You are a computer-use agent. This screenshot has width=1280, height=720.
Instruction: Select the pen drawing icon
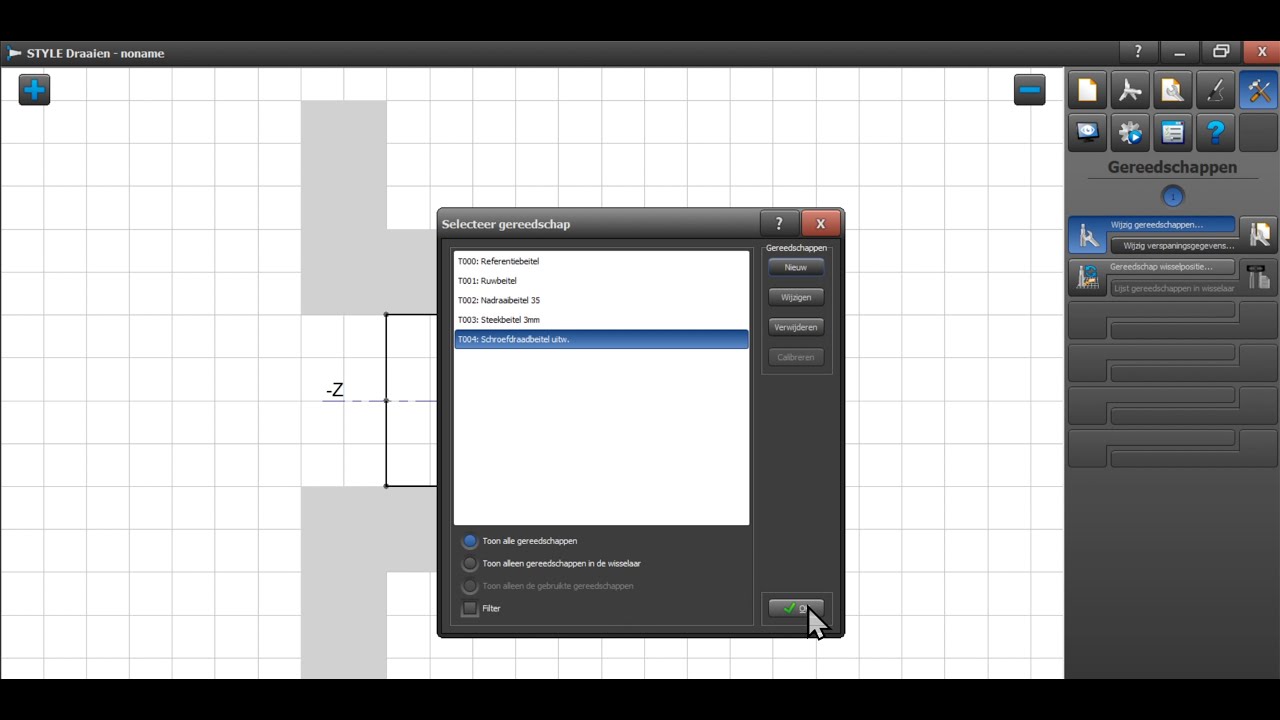[x=1216, y=91]
